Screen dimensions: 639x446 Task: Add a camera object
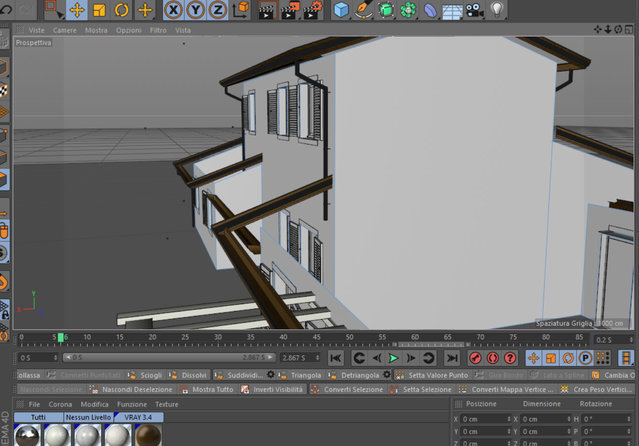pyautogui.click(x=474, y=10)
